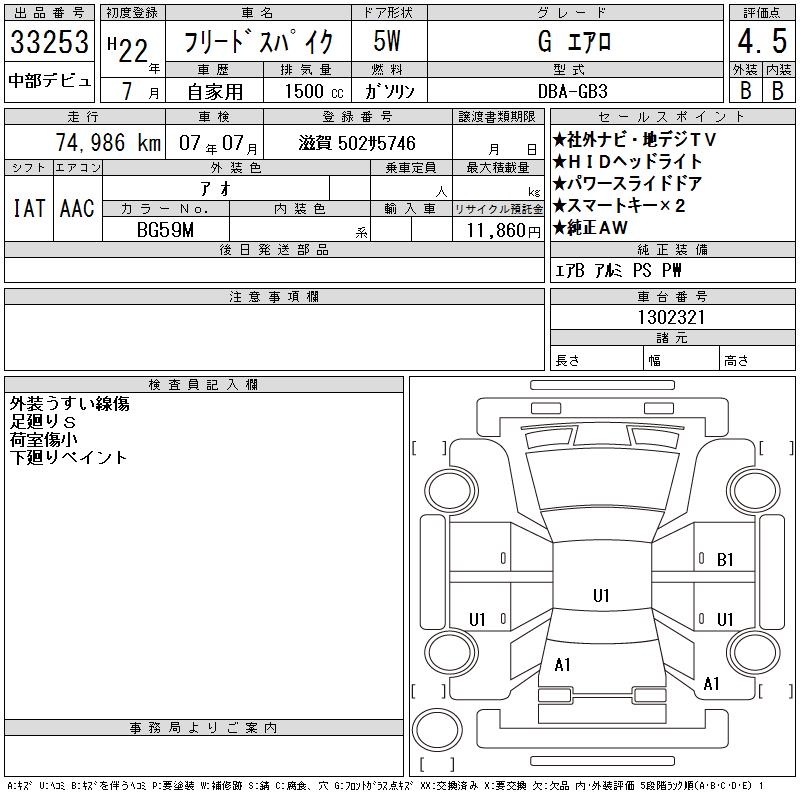The height and width of the screenshot is (800, 800).
Task: Click the exterior color アオ
Action: (x=216, y=189)
